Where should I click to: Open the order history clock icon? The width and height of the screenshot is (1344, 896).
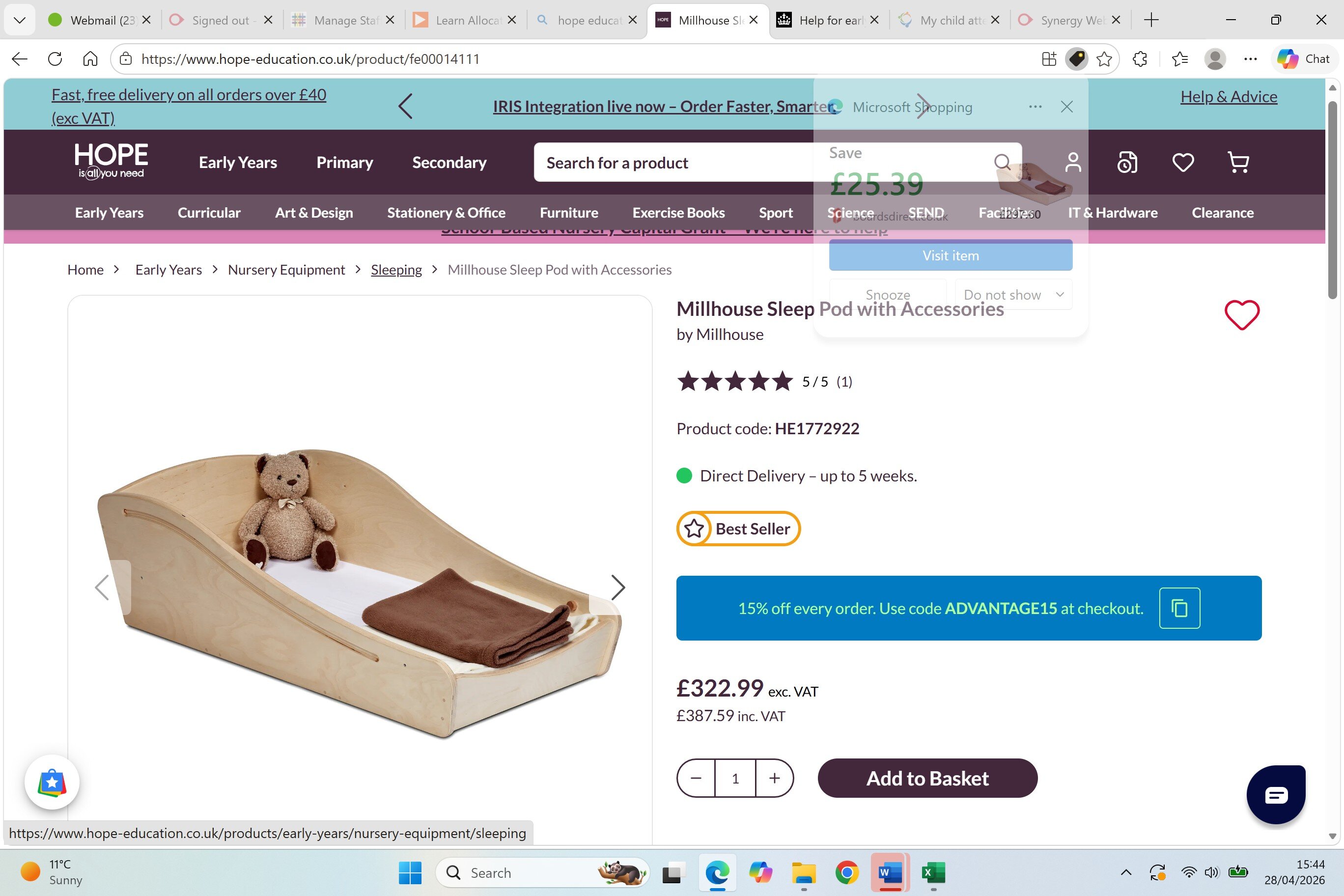click(1127, 162)
